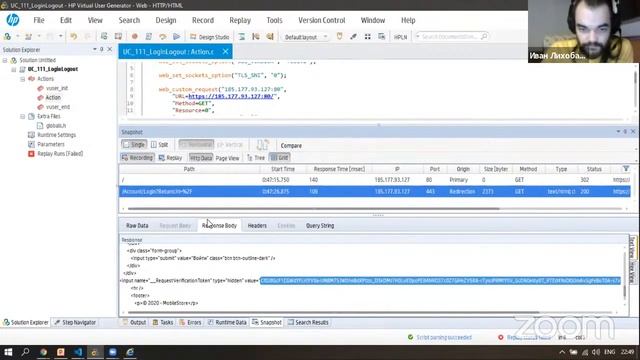Collapse the Extra Files tree node
Screen dimensions: 640x360
pyautogui.click(x=22, y=116)
